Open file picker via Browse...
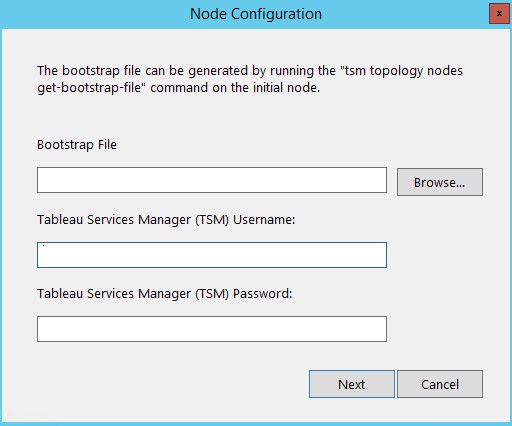 (x=440, y=182)
